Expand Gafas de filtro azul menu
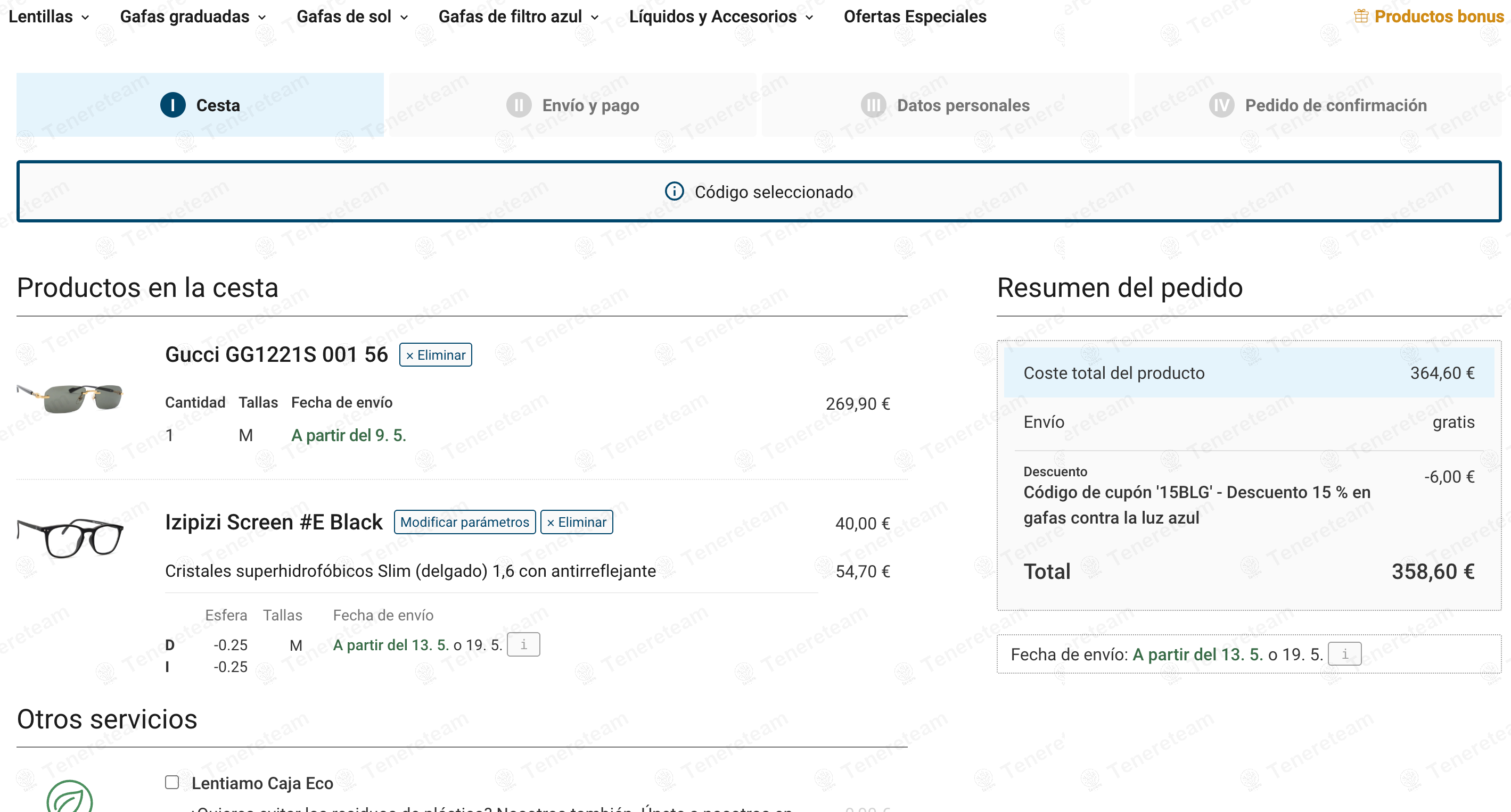The width and height of the screenshot is (1511, 812). 519,16
